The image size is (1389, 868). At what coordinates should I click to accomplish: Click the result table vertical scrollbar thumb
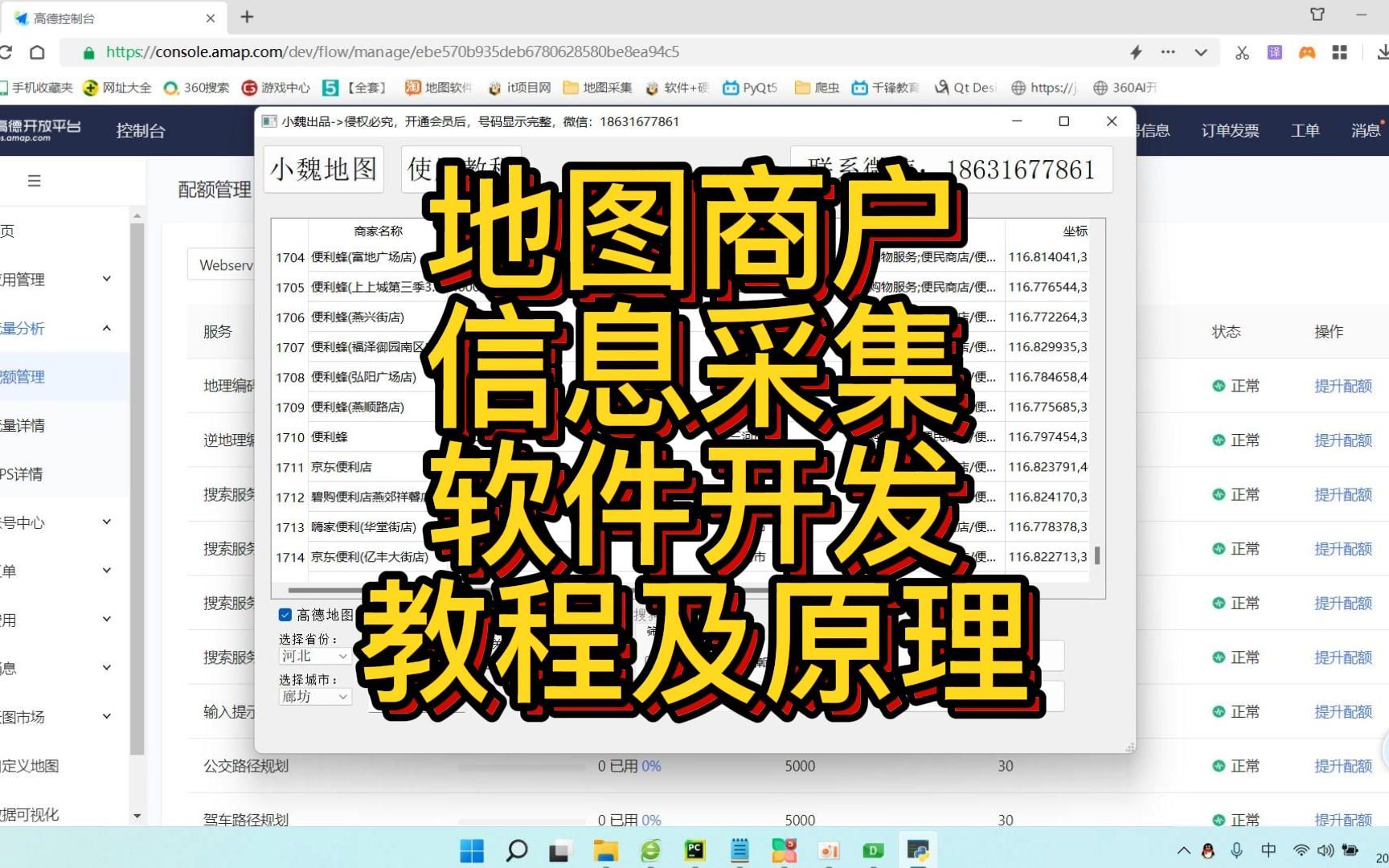(x=1097, y=555)
